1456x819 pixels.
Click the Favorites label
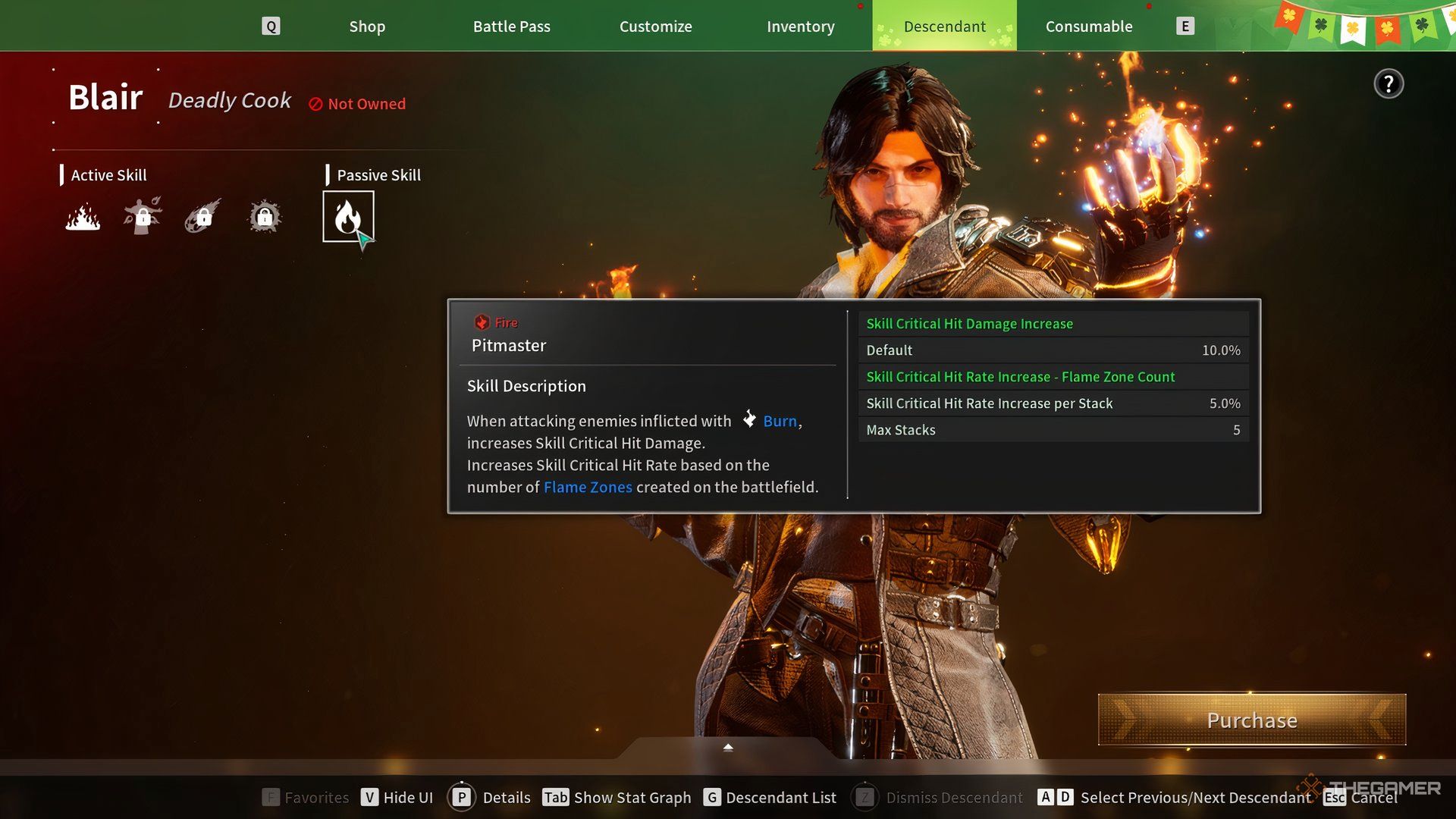coord(317,797)
